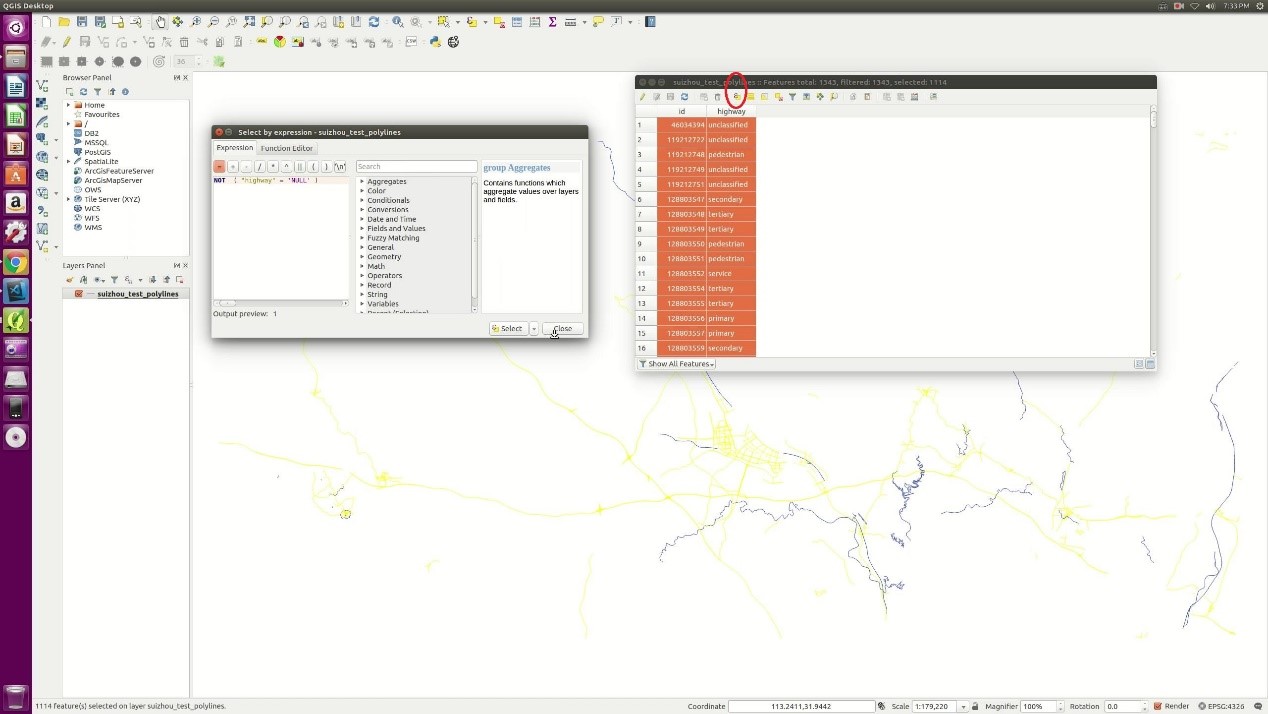The image size is (1268, 714).
Task: Click the filter funnel icon in attribute table
Action: [x=792, y=97]
